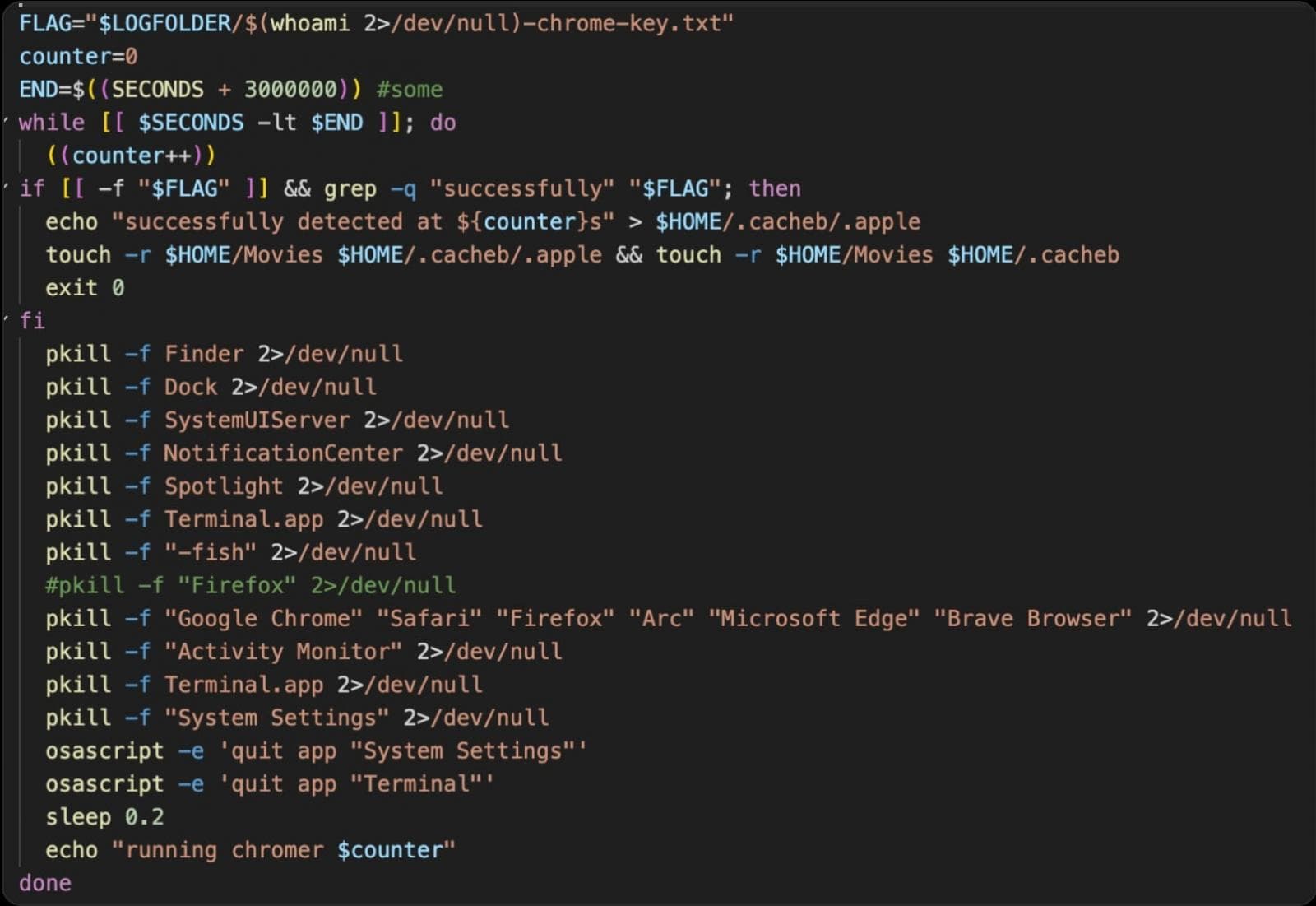Screen dimensions: 1316x906
Task: Click the word 'Spotlight'
Action: coord(224,486)
